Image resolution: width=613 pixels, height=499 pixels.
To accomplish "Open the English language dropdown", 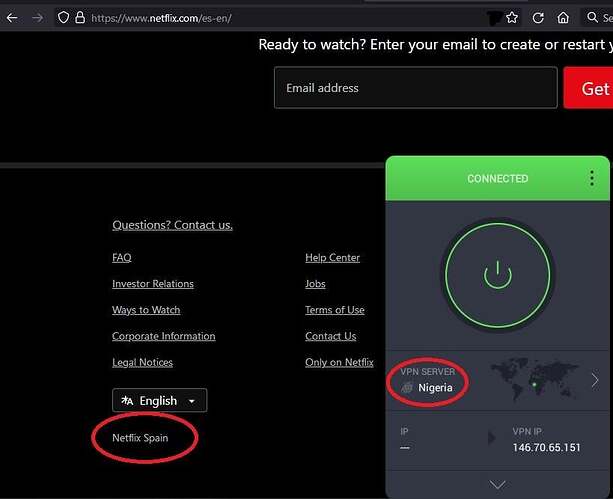I will 159,401.
